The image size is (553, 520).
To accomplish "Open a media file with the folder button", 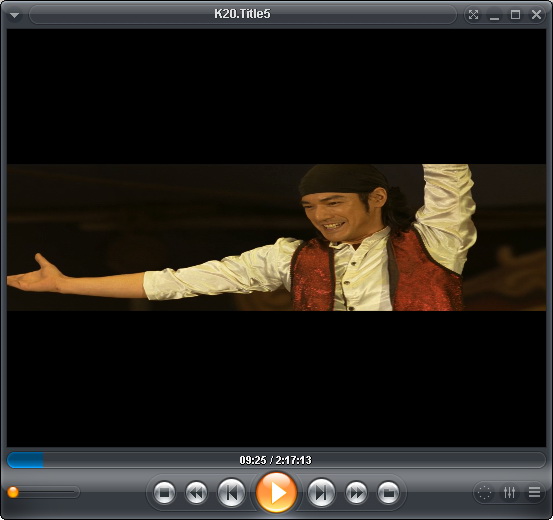I will pyautogui.click(x=388, y=492).
